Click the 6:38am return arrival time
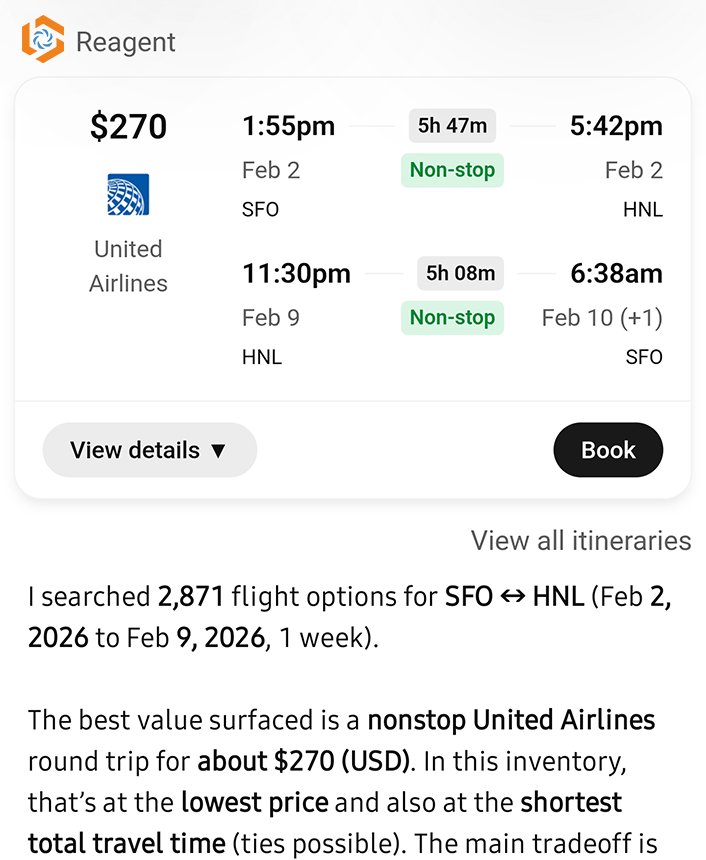 coord(616,273)
